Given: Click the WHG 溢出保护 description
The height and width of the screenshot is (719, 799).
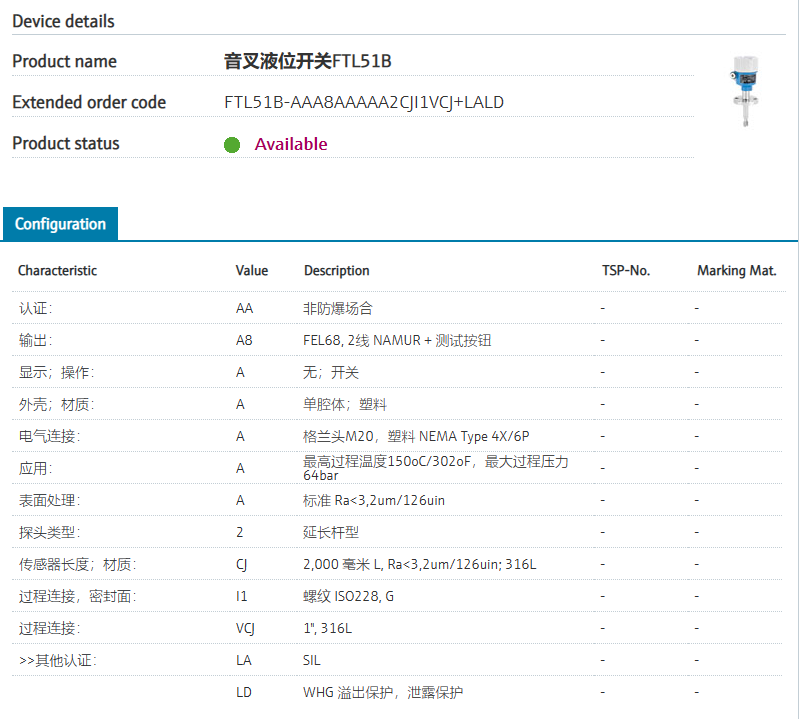Looking at the screenshot, I should tap(383, 692).
